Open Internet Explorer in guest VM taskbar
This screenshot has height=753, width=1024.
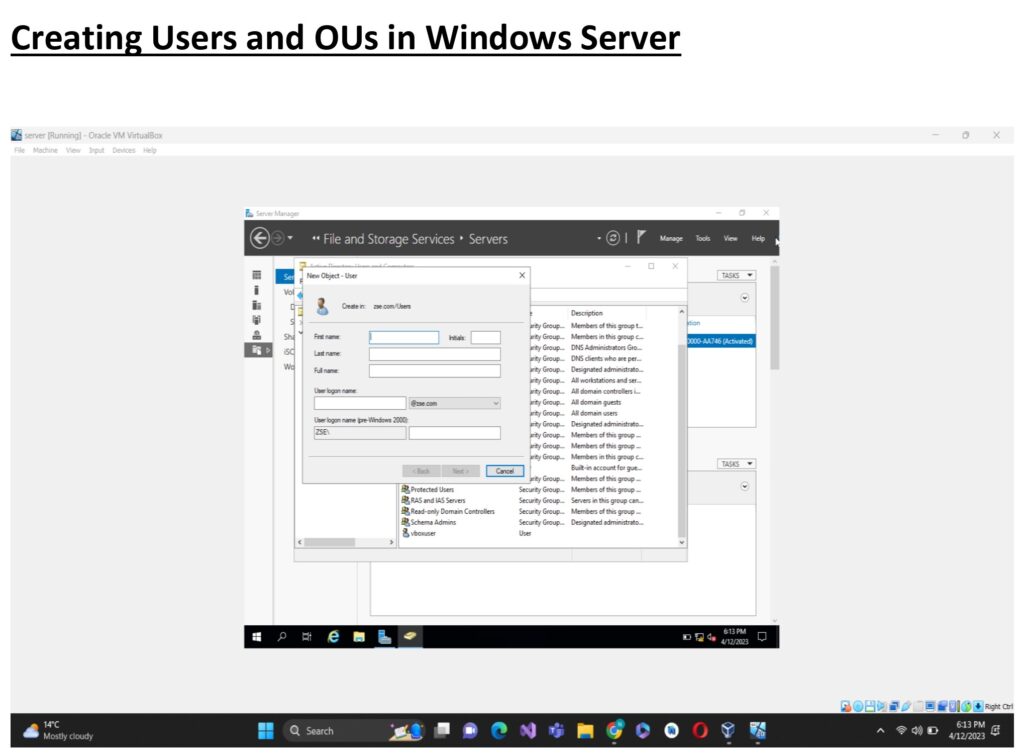click(333, 637)
